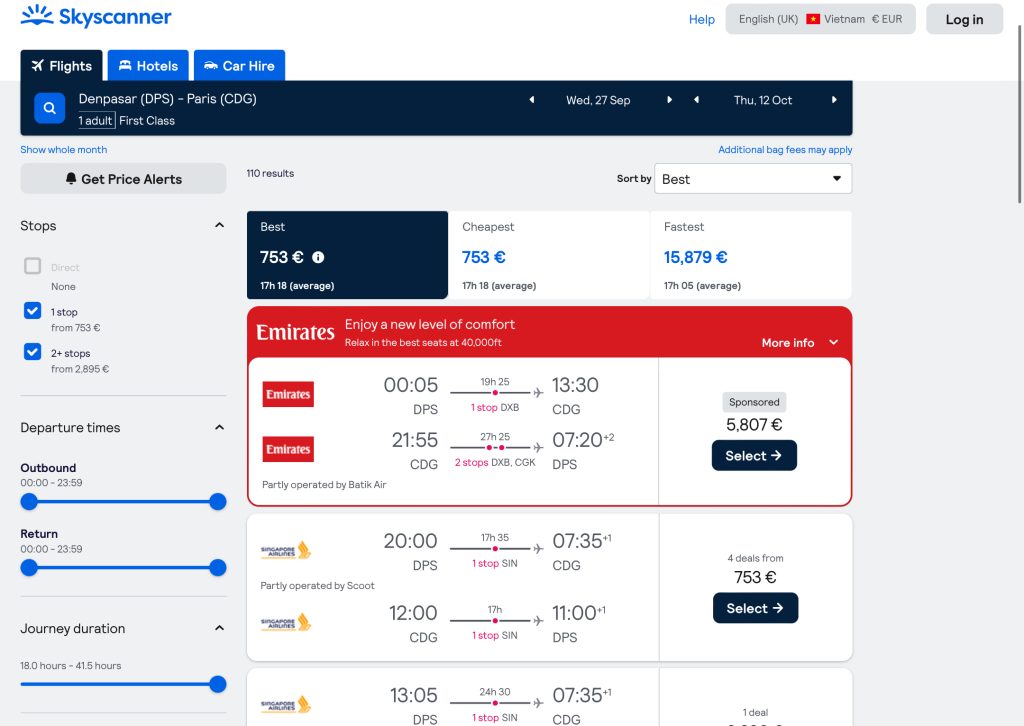Advance outbound date past Wed, 27 Sep
The image size is (1024, 726).
pos(669,100)
